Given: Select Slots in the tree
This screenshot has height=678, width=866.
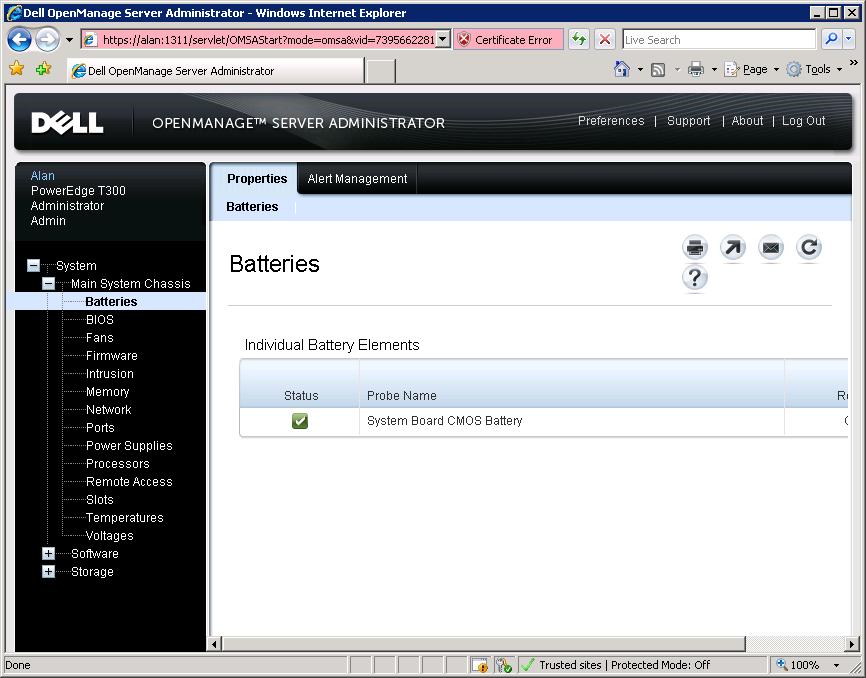Looking at the screenshot, I should (100, 500).
